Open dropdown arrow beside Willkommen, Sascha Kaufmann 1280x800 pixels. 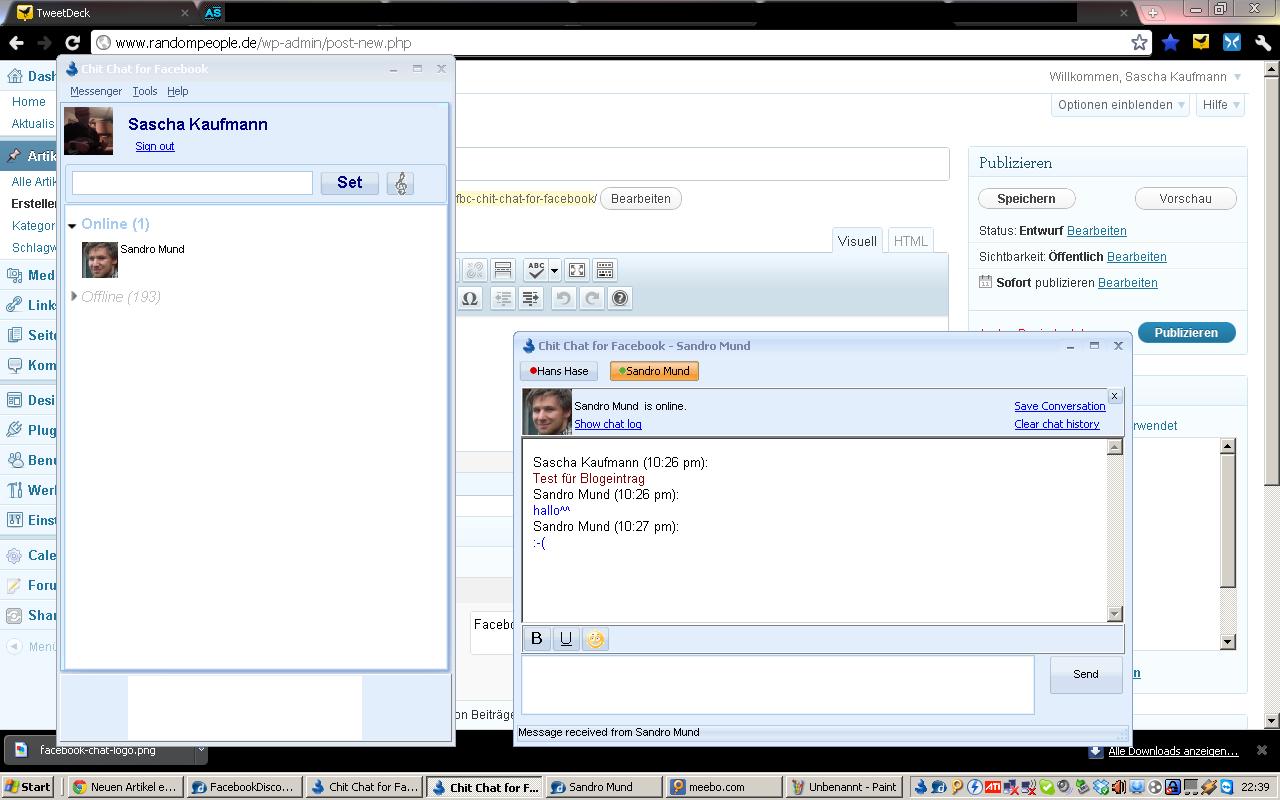(x=1237, y=77)
